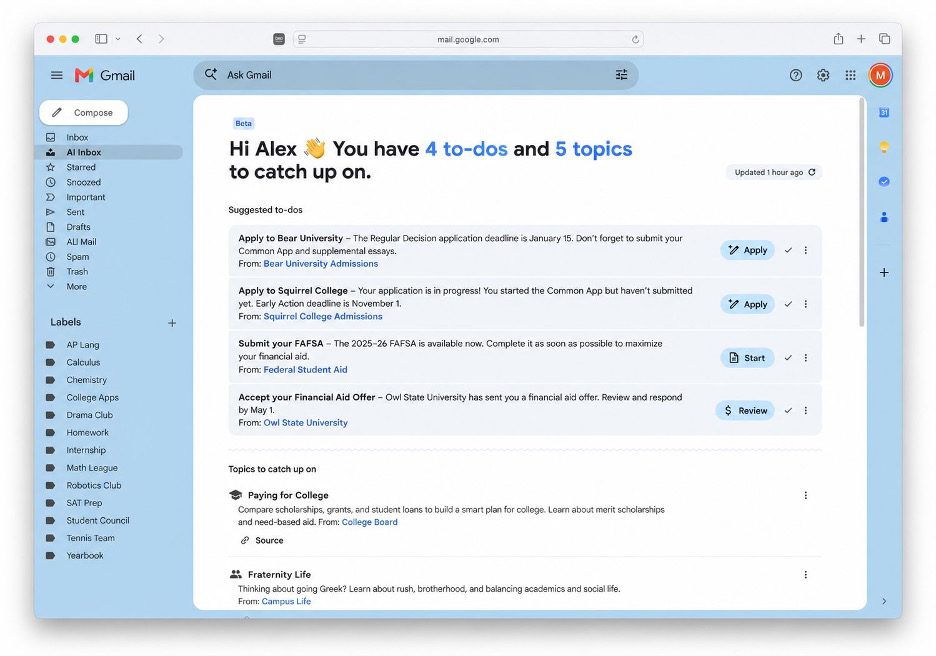Open the Robotics Club label
Viewport: 936px width, 656px height.
tap(94, 485)
